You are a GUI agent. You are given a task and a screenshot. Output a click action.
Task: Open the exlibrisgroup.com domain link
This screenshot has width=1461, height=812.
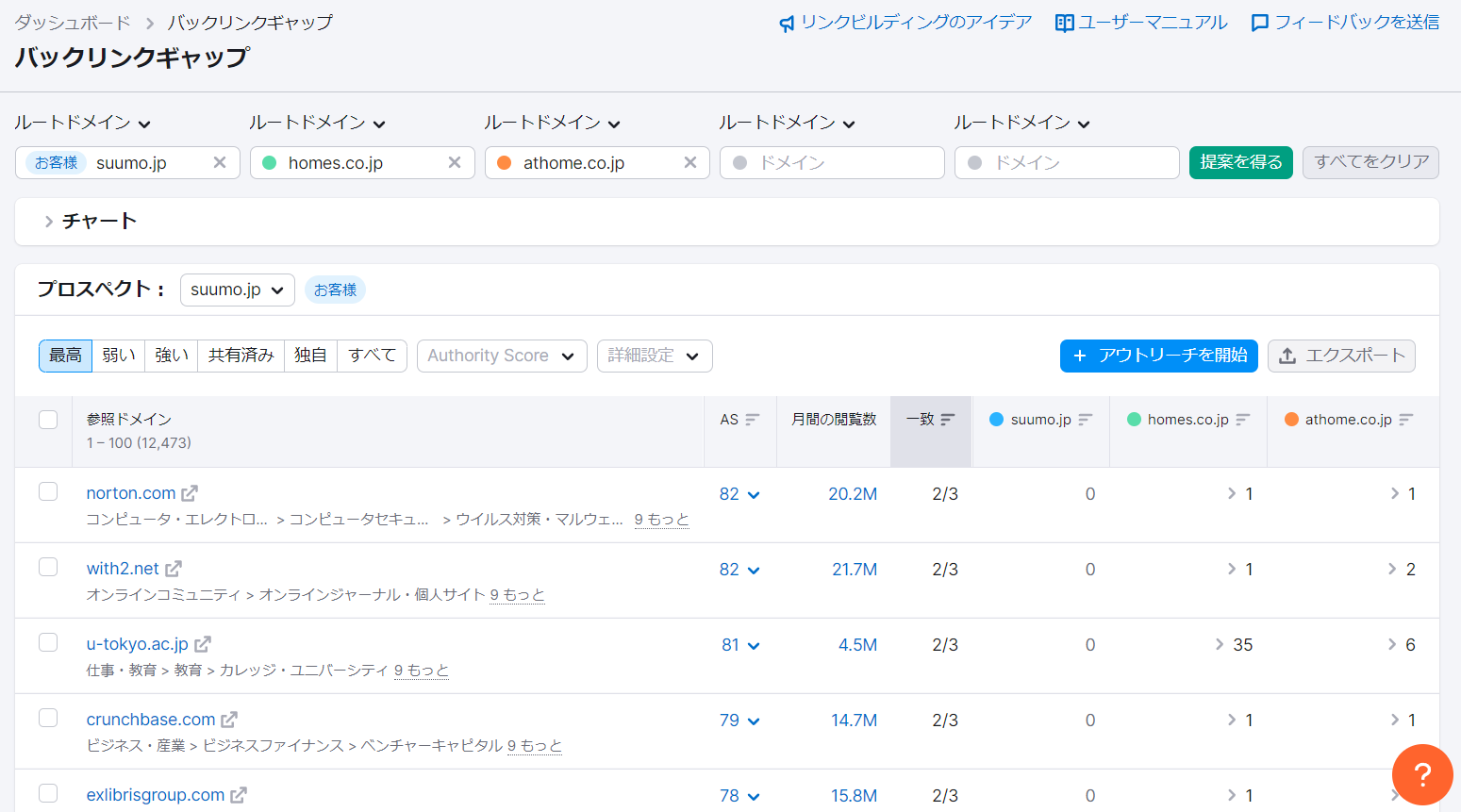156,795
